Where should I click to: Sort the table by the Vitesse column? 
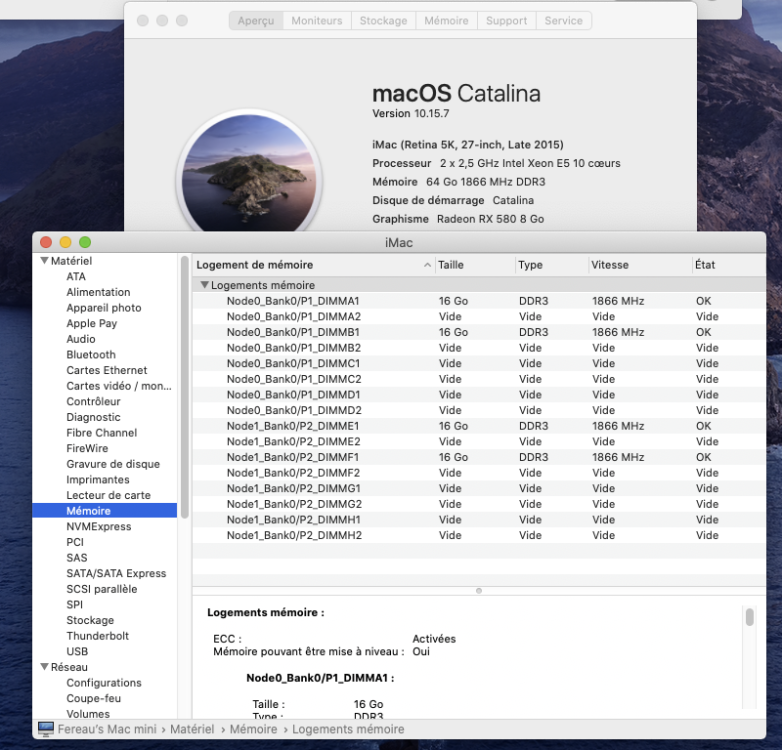[641, 265]
